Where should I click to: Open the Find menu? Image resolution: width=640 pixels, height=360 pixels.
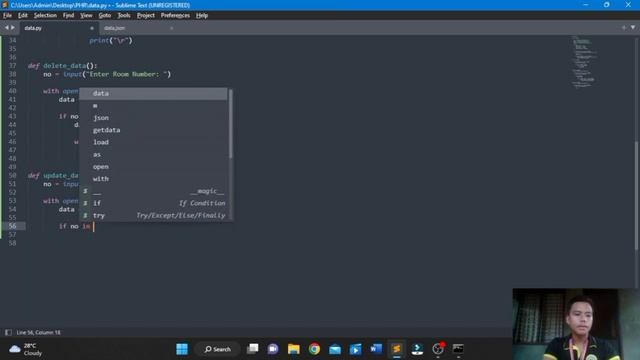pyautogui.click(x=69, y=16)
